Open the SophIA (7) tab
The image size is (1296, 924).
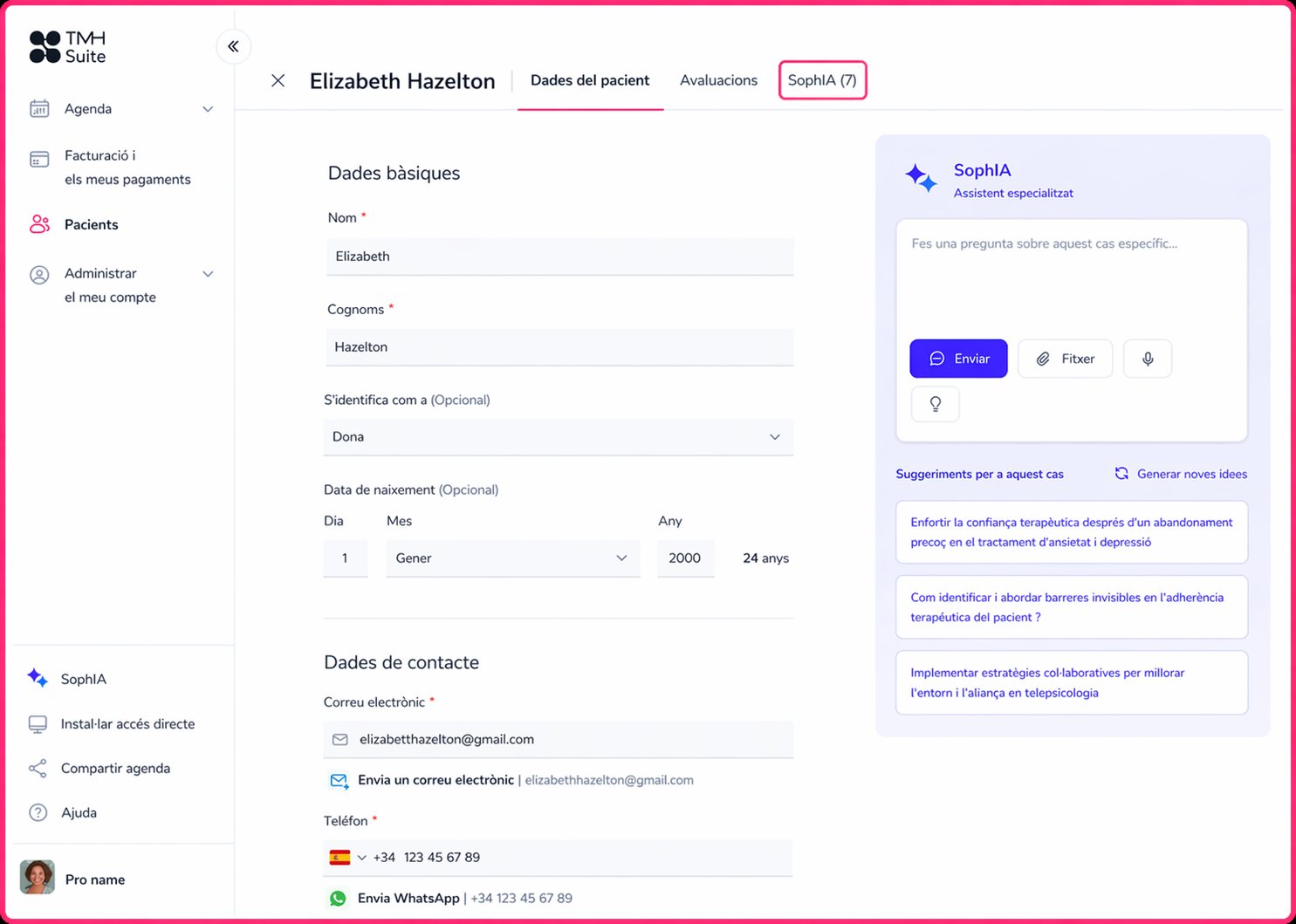(822, 80)
